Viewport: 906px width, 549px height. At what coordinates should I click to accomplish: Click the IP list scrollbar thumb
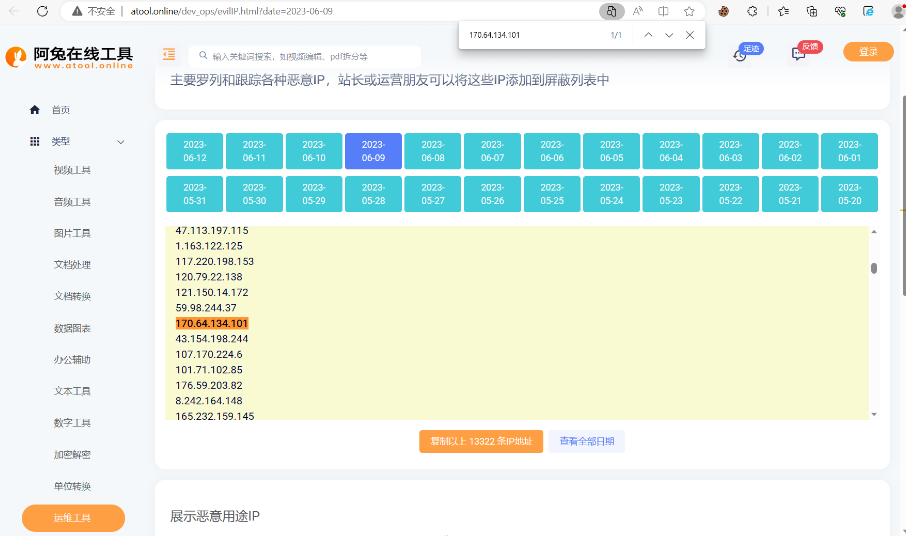[x=874, y=268]
